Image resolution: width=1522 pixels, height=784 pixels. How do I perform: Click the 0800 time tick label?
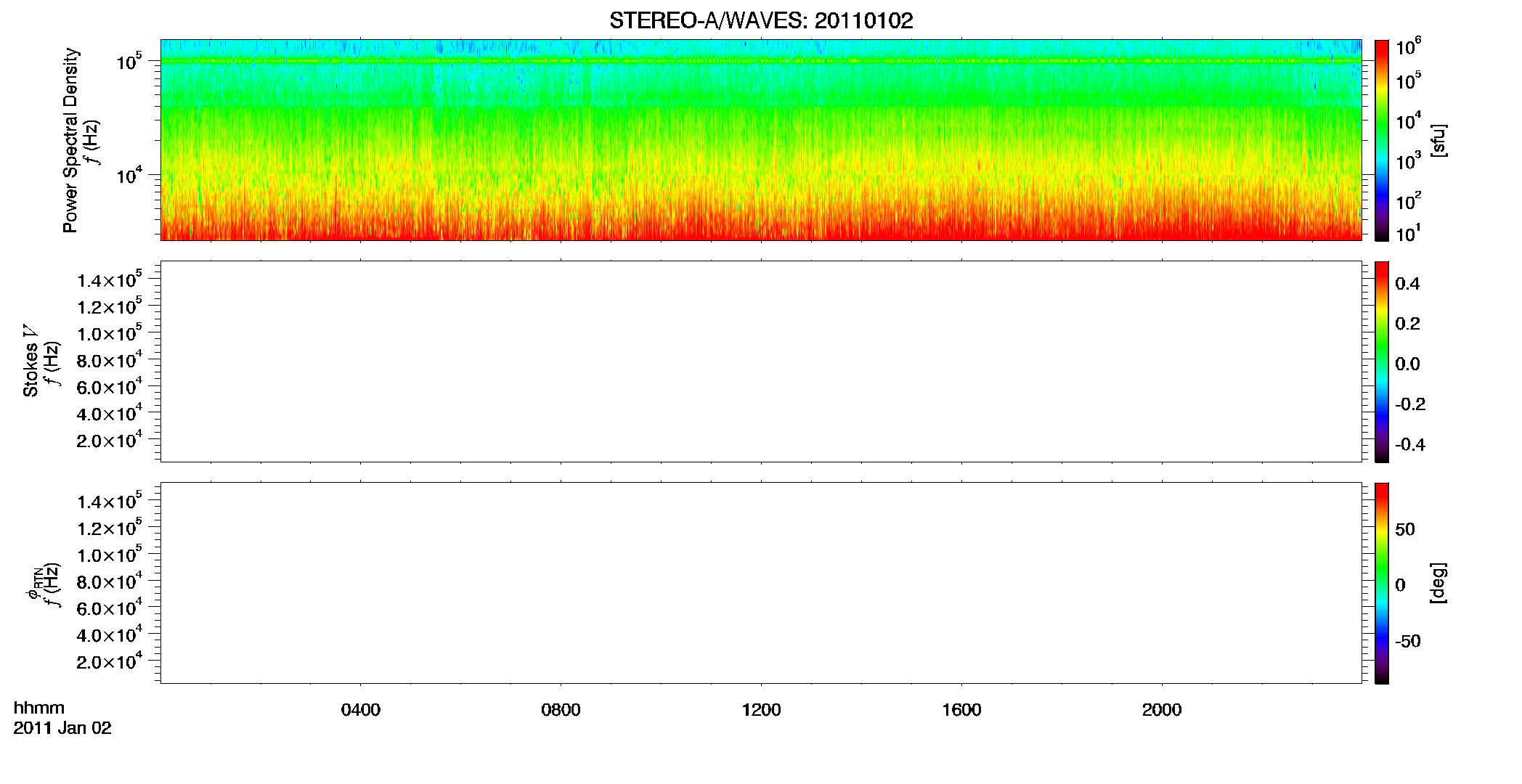pos(561,710)
